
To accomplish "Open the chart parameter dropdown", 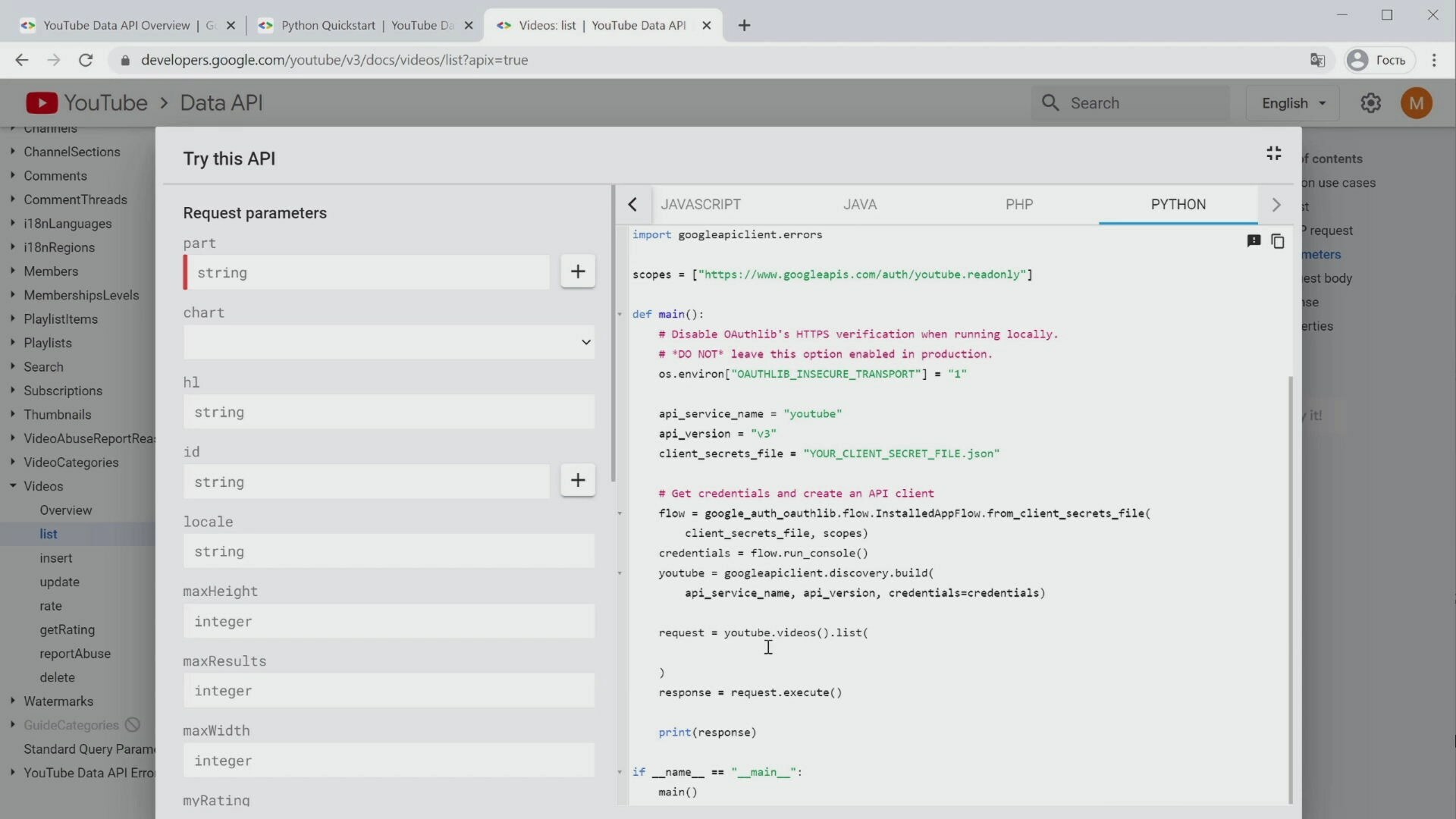I will pyautogui.click(x=389, y=342).
